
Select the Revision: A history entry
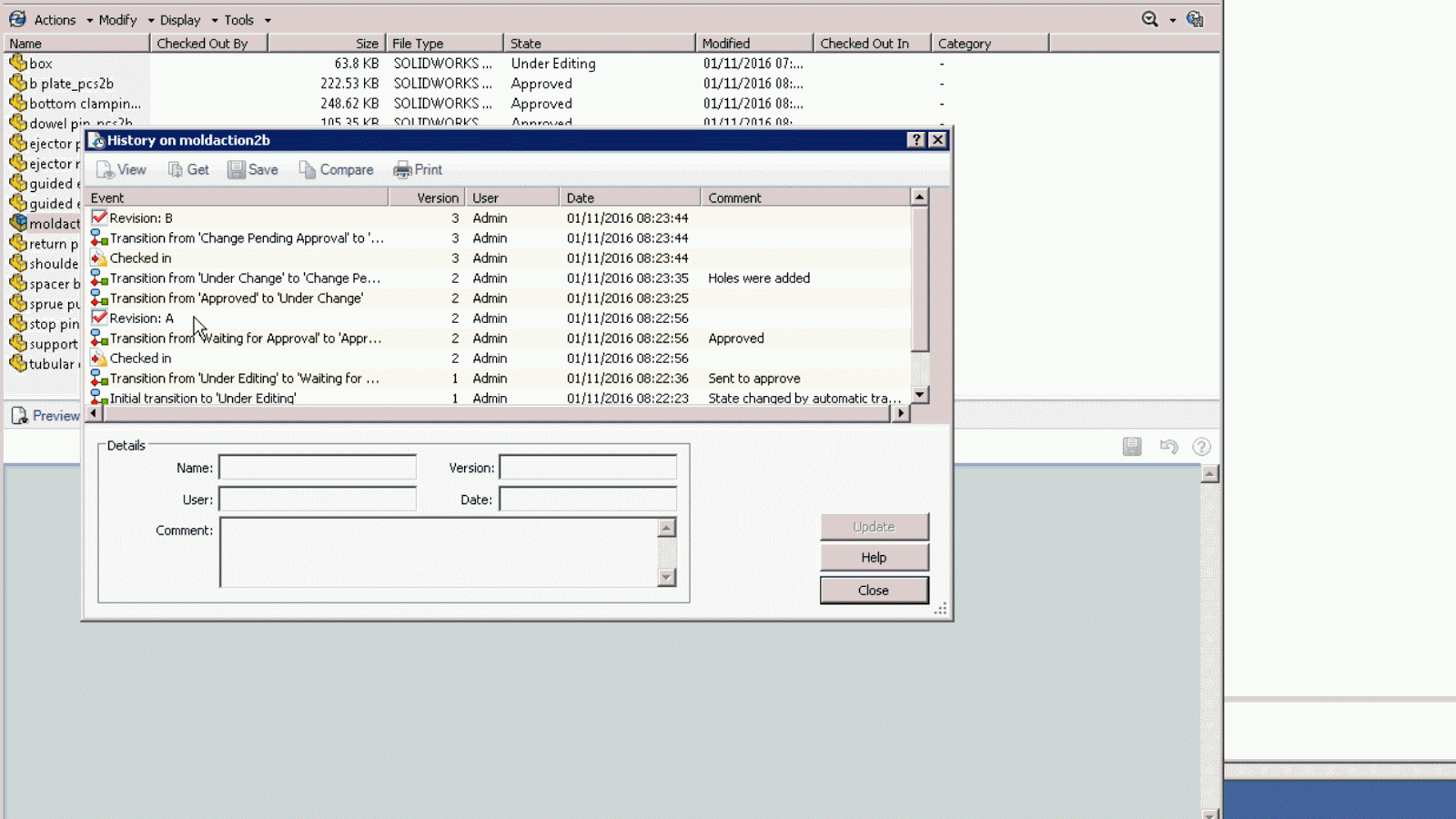pyautogui.click(x=141, y=318)
